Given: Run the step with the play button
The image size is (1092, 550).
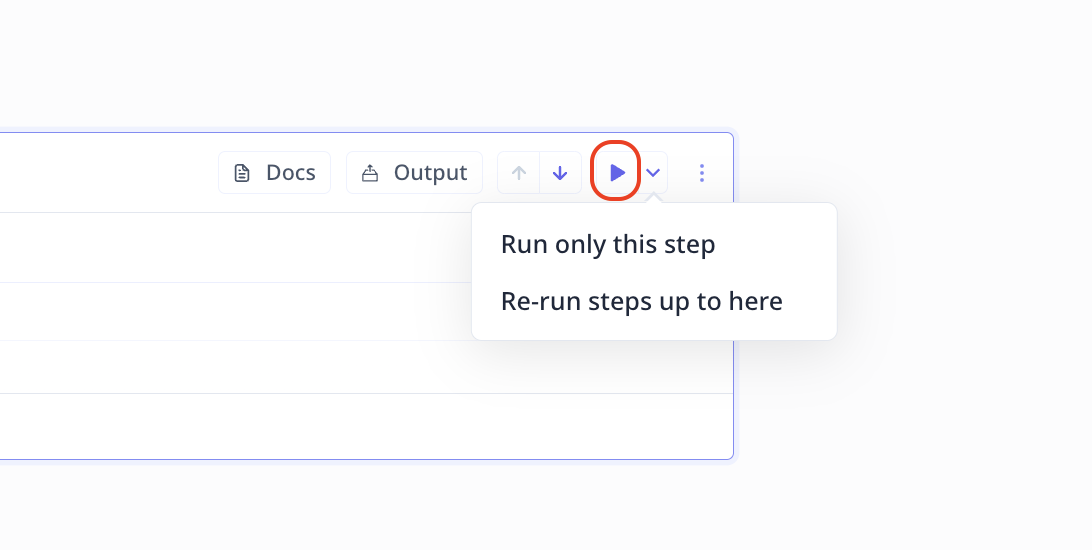Looking at the screenshot, I should tap(616, 173).
